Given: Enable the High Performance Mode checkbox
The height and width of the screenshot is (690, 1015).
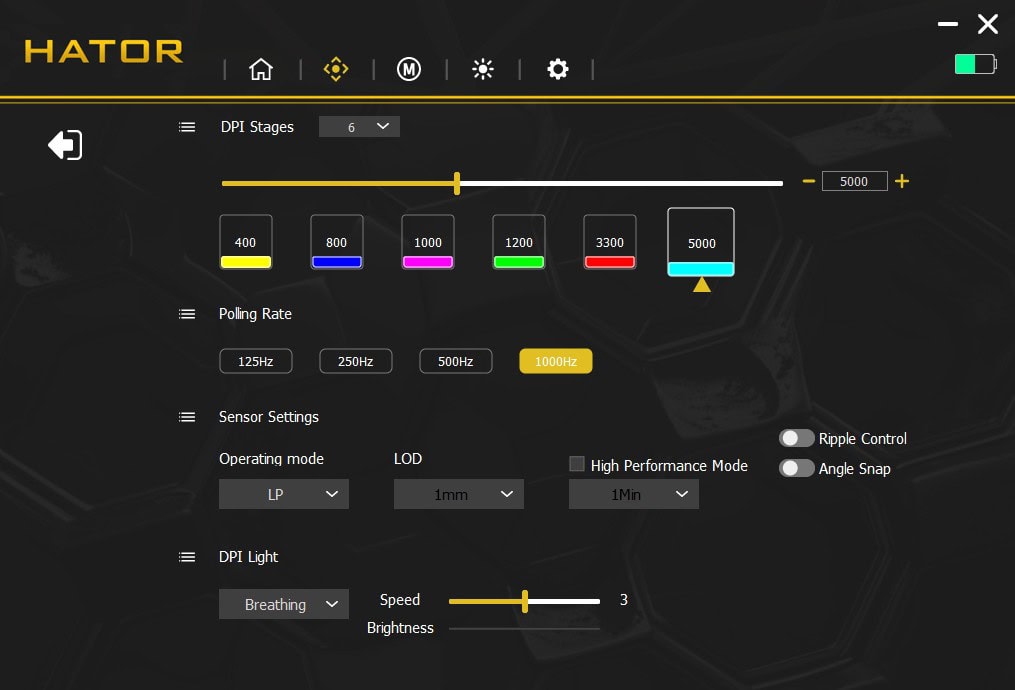Looking at the screenshot, I should (577, 464).
